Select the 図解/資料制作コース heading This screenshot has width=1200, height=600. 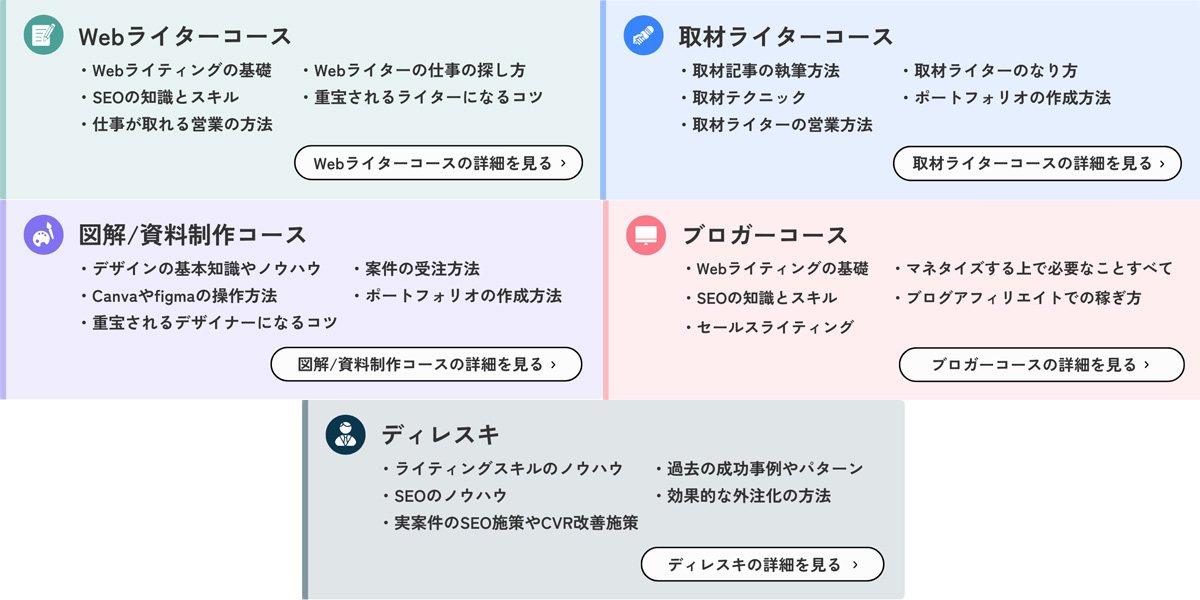click(193, 236)
